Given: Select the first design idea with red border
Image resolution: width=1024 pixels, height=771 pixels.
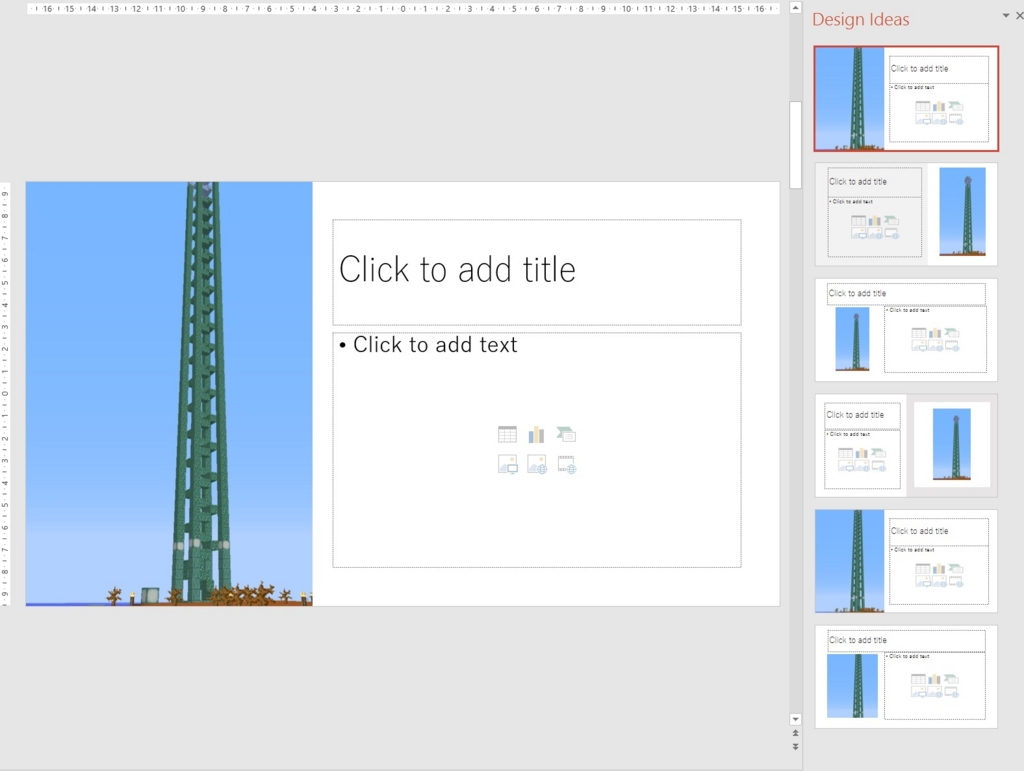Looking at the screenshot, I should tap(906, 99).
